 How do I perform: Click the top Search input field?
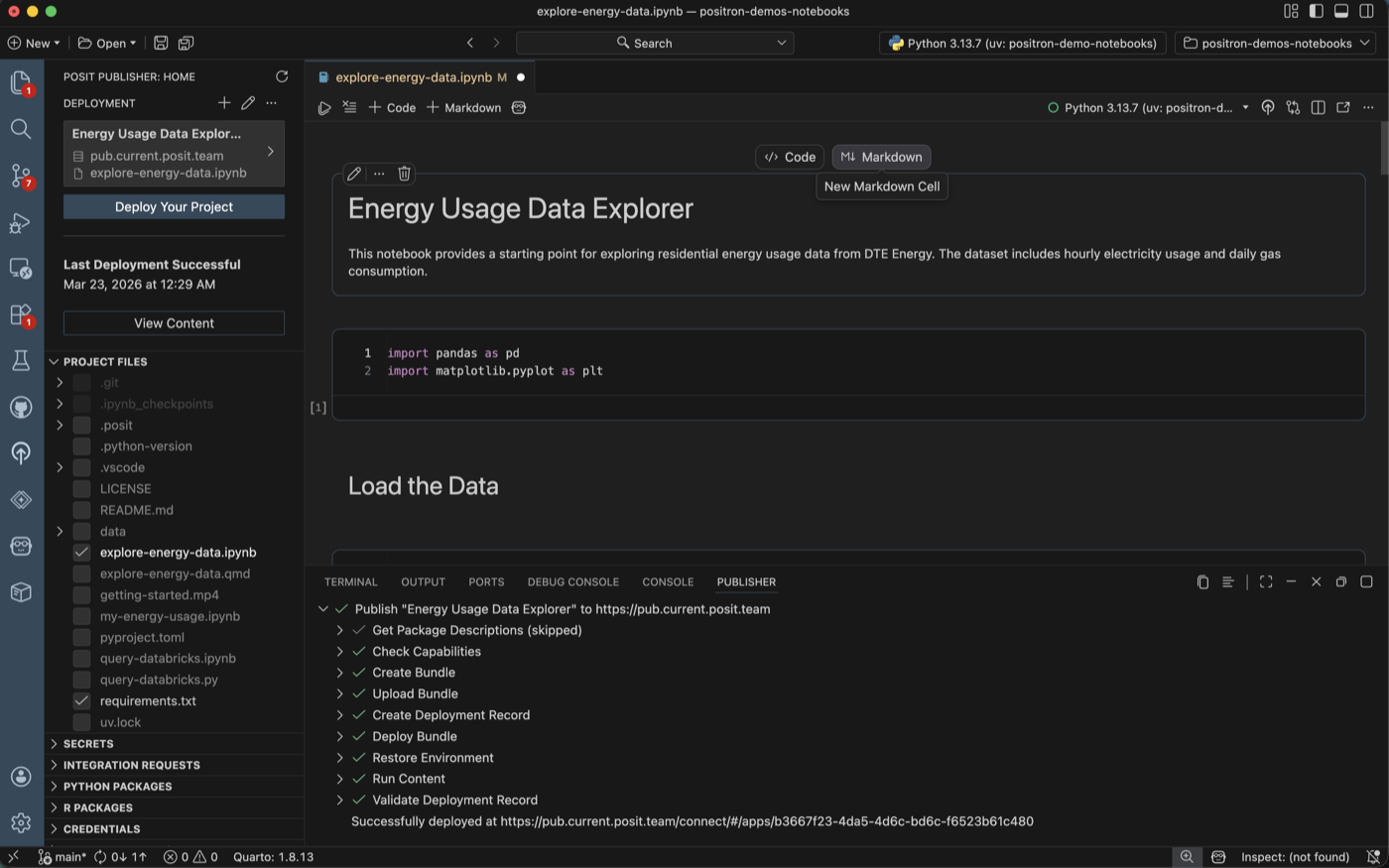[x=655, y=43]
